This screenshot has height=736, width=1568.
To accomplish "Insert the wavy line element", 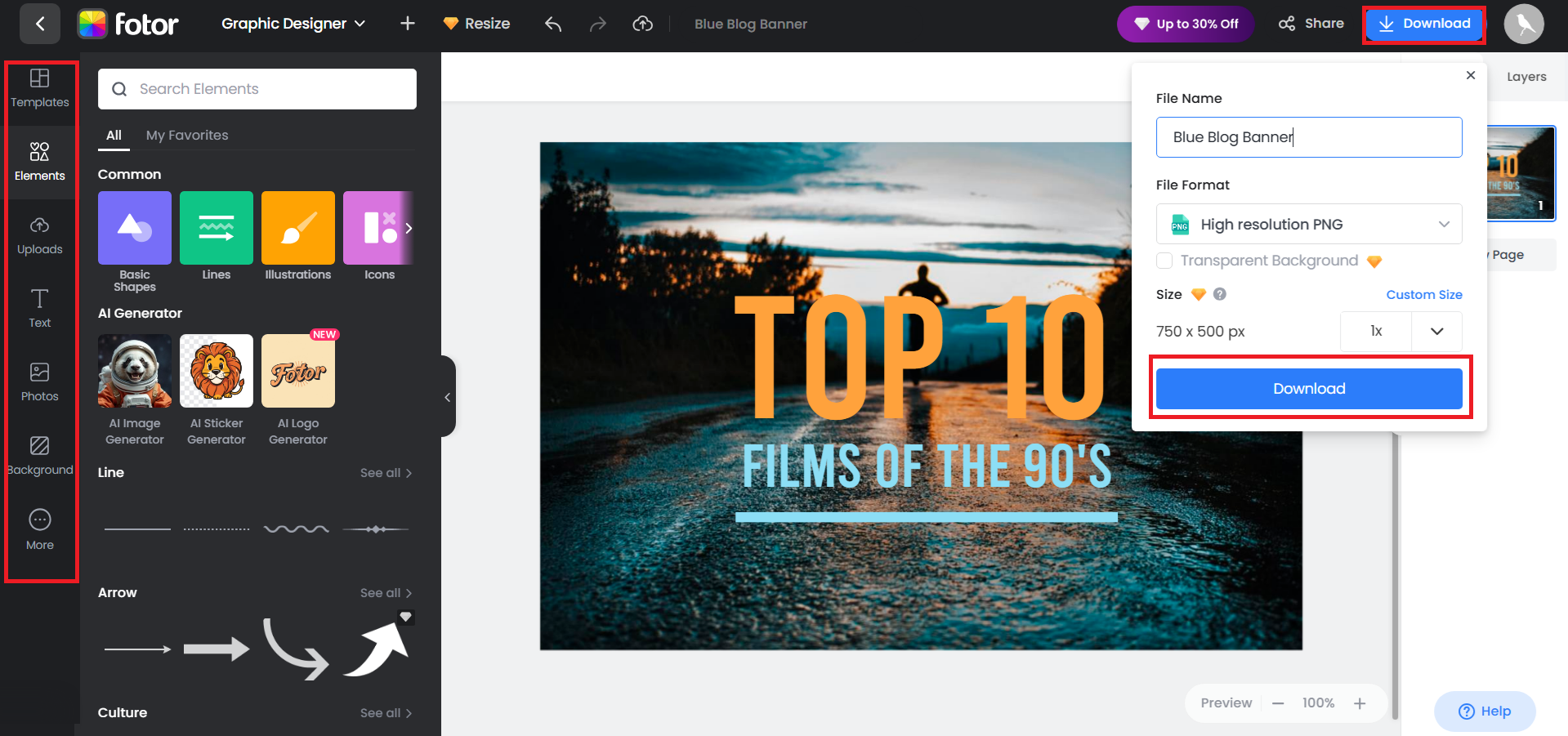I will click(297, 529).
